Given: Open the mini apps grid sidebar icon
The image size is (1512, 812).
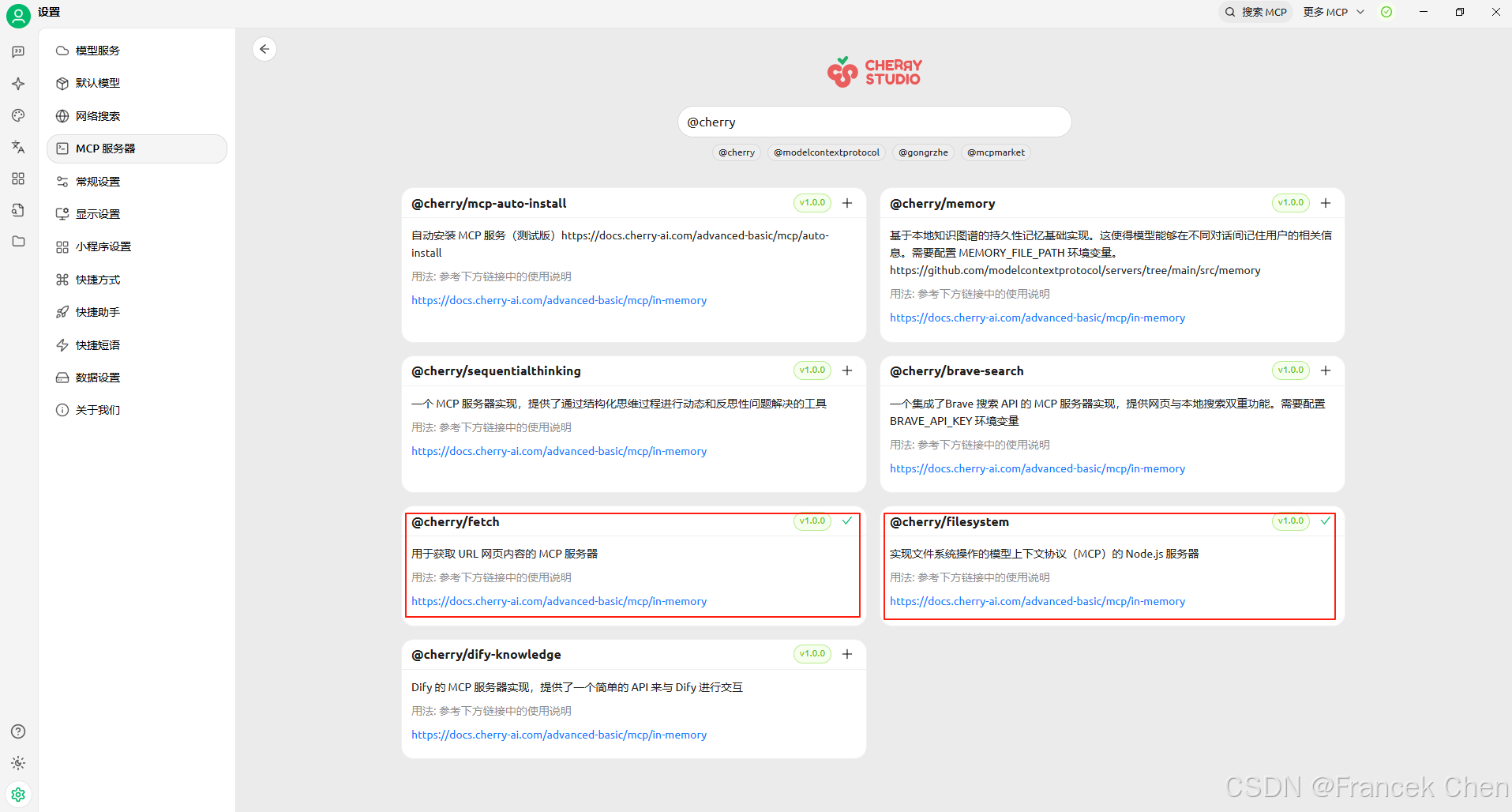Looking at the screenshot, I should point(18,179).
